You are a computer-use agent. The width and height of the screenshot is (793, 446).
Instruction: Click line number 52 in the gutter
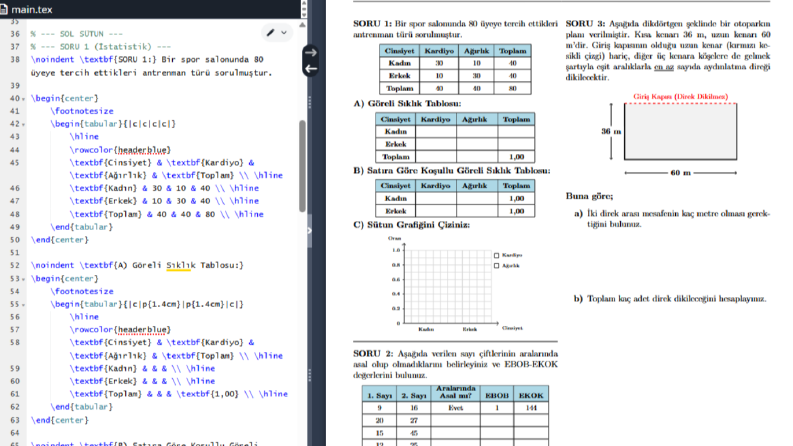tap(15, 265)
